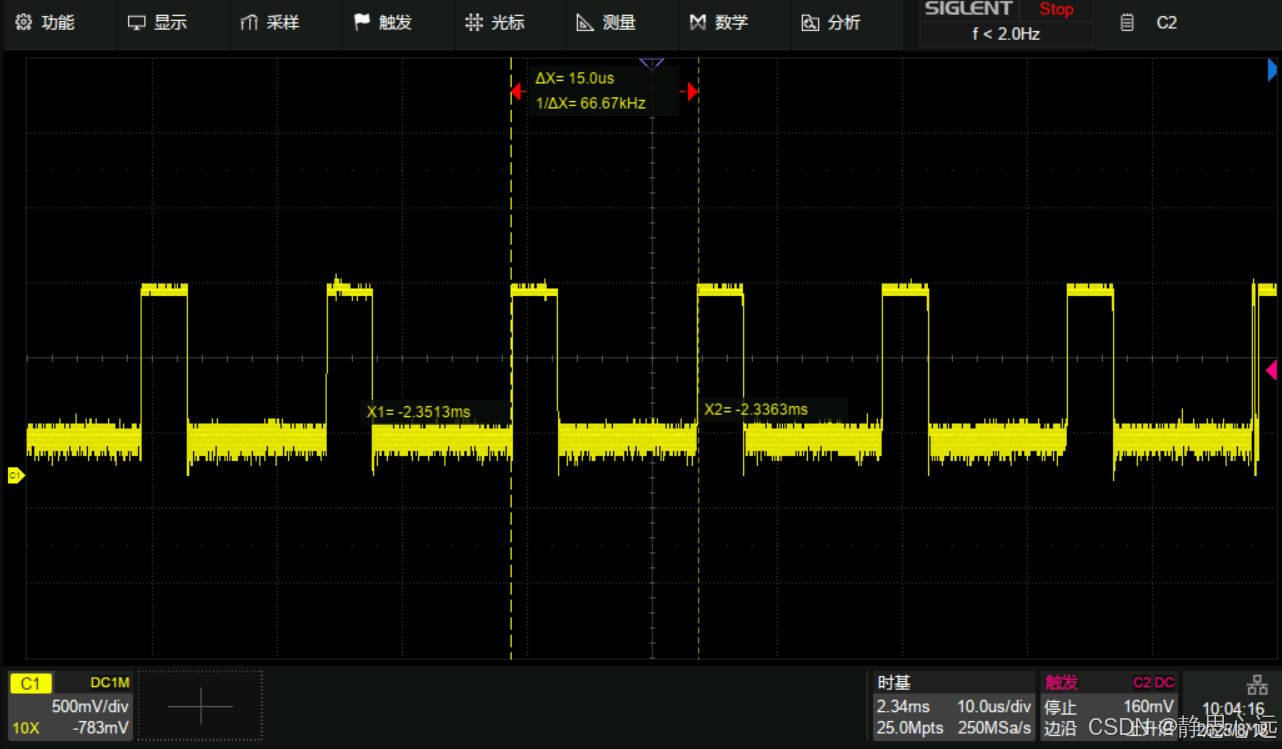Open the 功能 (Utility) menu
This screenshot has width=1282, height=749.
(46, 22)
